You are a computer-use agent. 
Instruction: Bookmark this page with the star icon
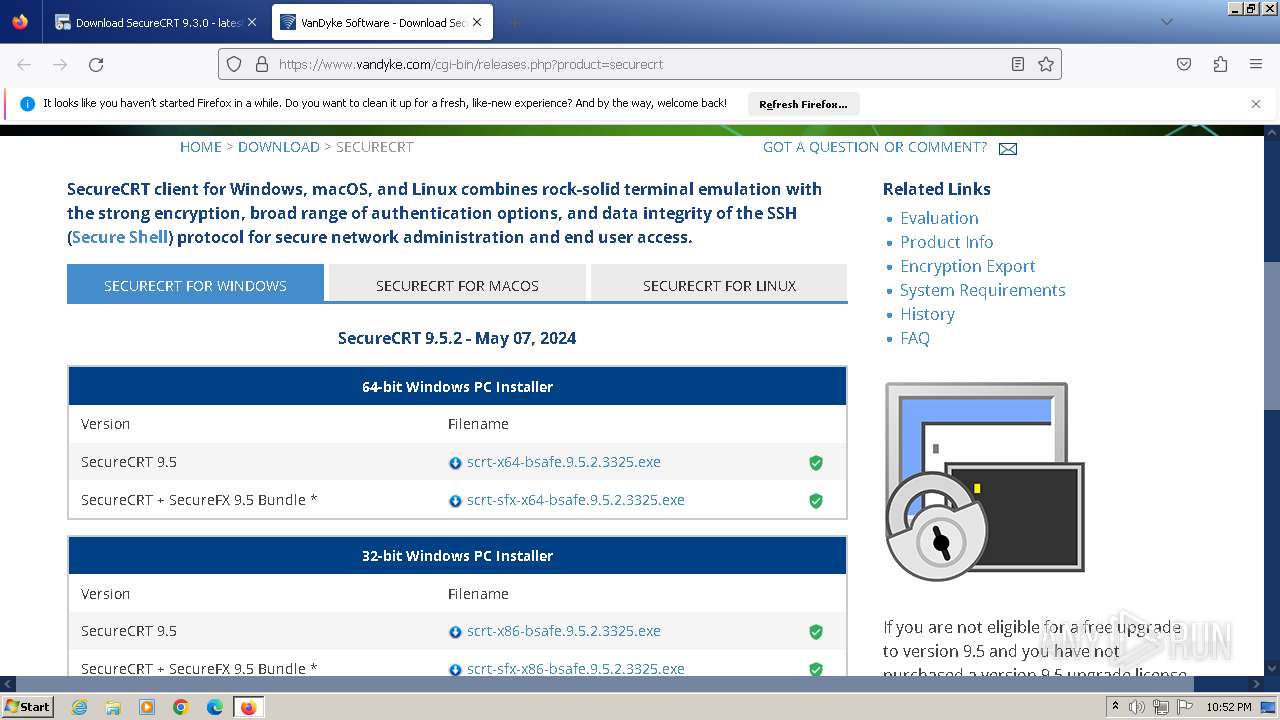point(1046,64)
